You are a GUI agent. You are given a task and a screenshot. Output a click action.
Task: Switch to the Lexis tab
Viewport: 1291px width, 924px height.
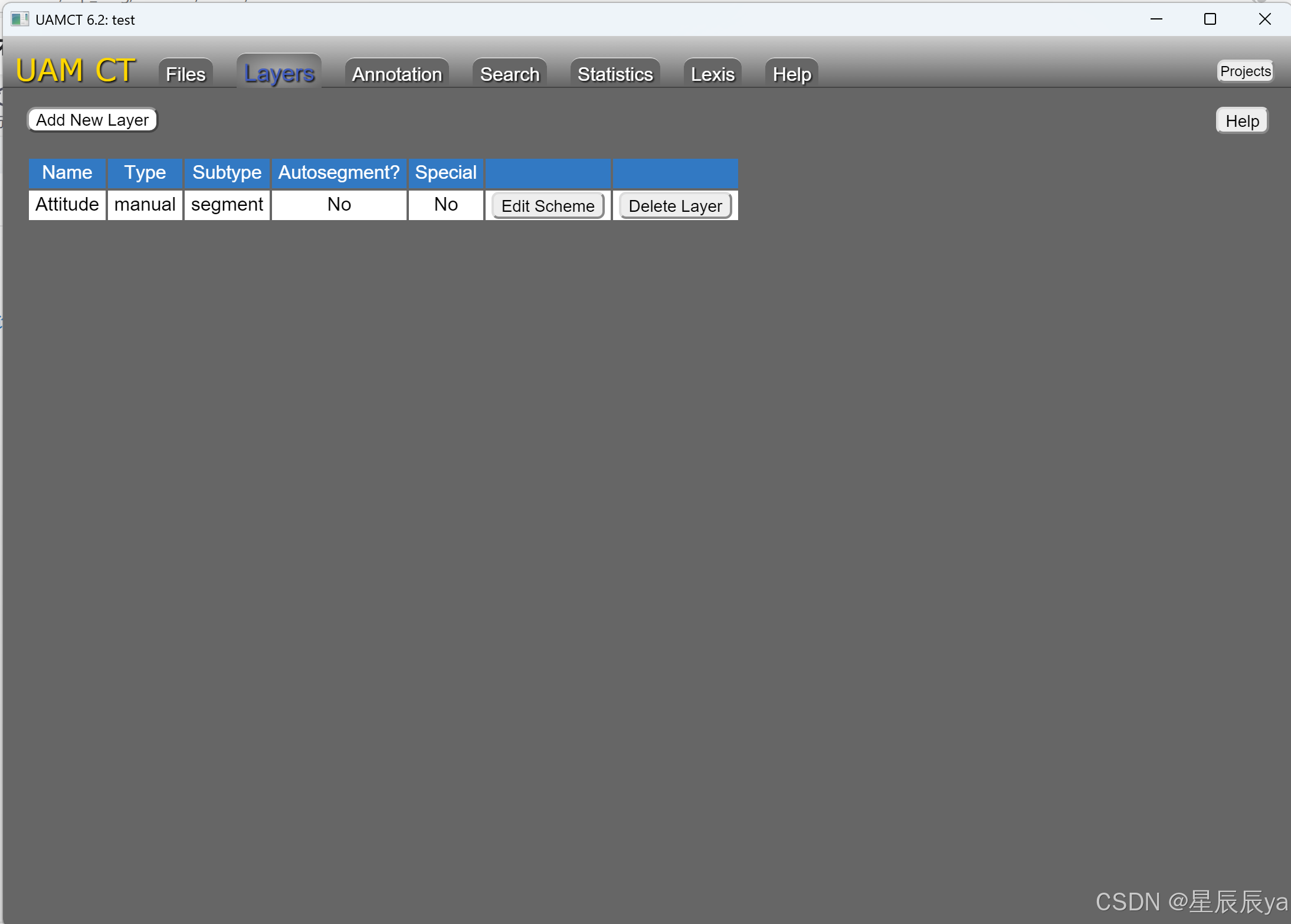[712, 73]
